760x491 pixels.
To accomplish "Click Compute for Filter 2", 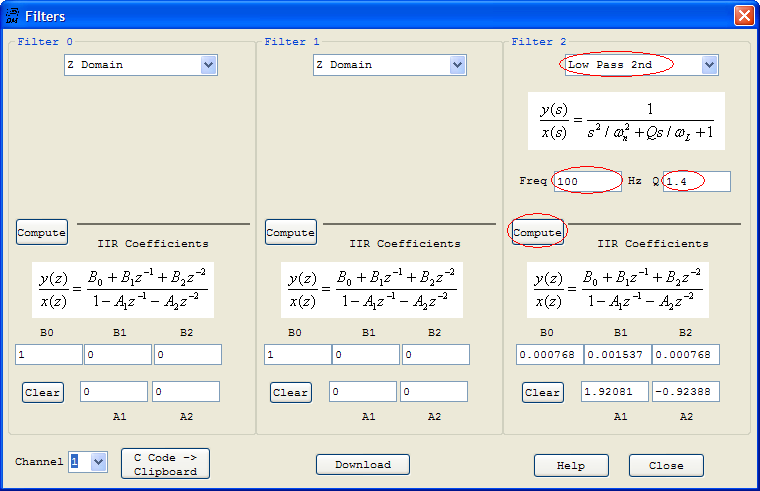I will [538, 232].
